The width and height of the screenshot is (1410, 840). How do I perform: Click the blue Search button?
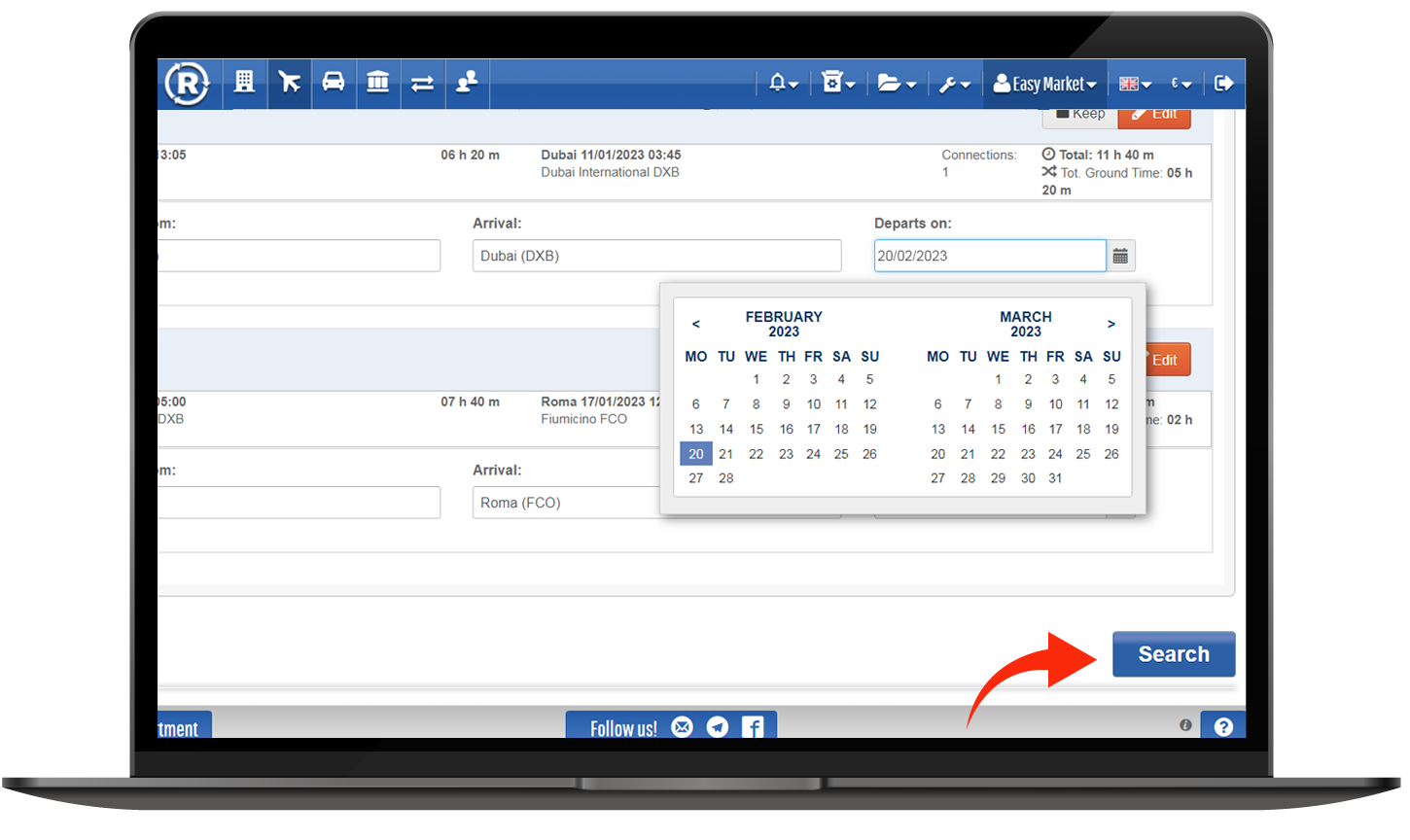pos(1173,654)
